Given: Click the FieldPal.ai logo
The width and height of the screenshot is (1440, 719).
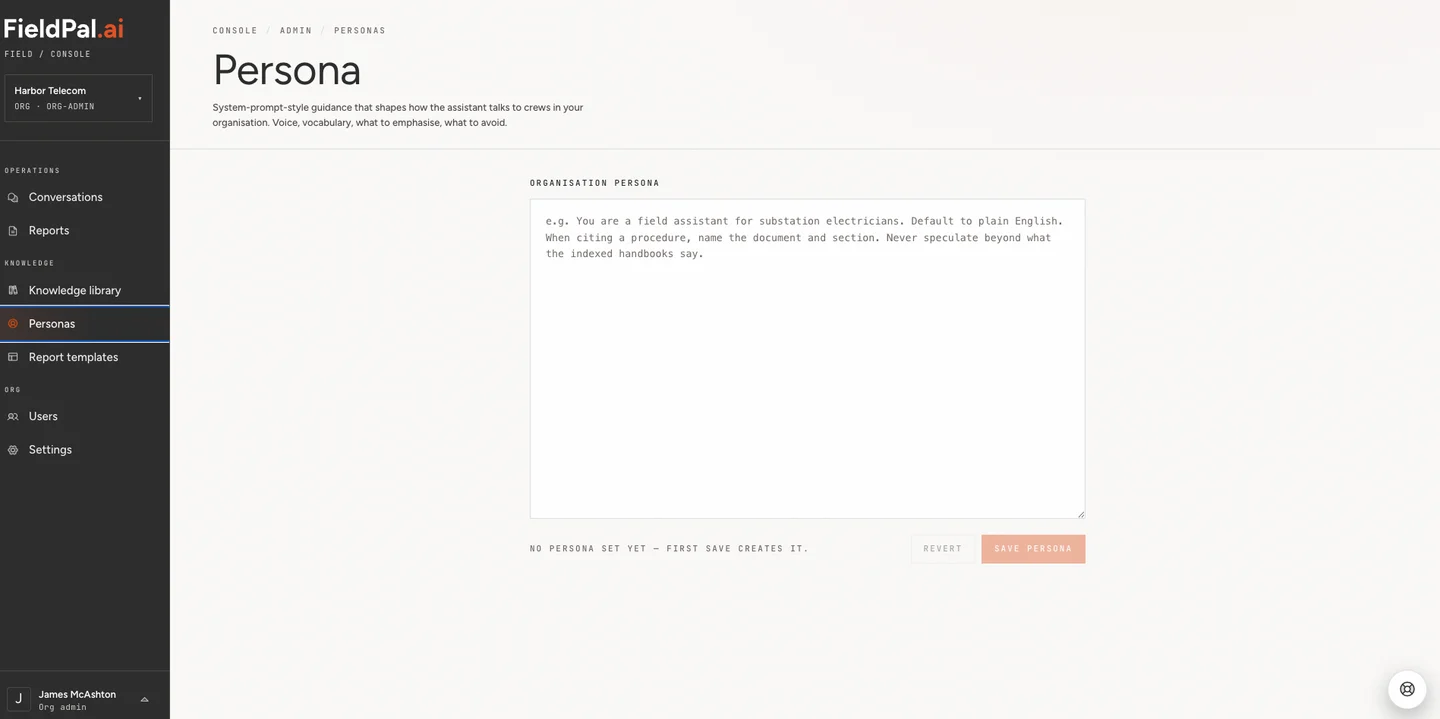Looking at the screenshot, I should pos(64,29).
